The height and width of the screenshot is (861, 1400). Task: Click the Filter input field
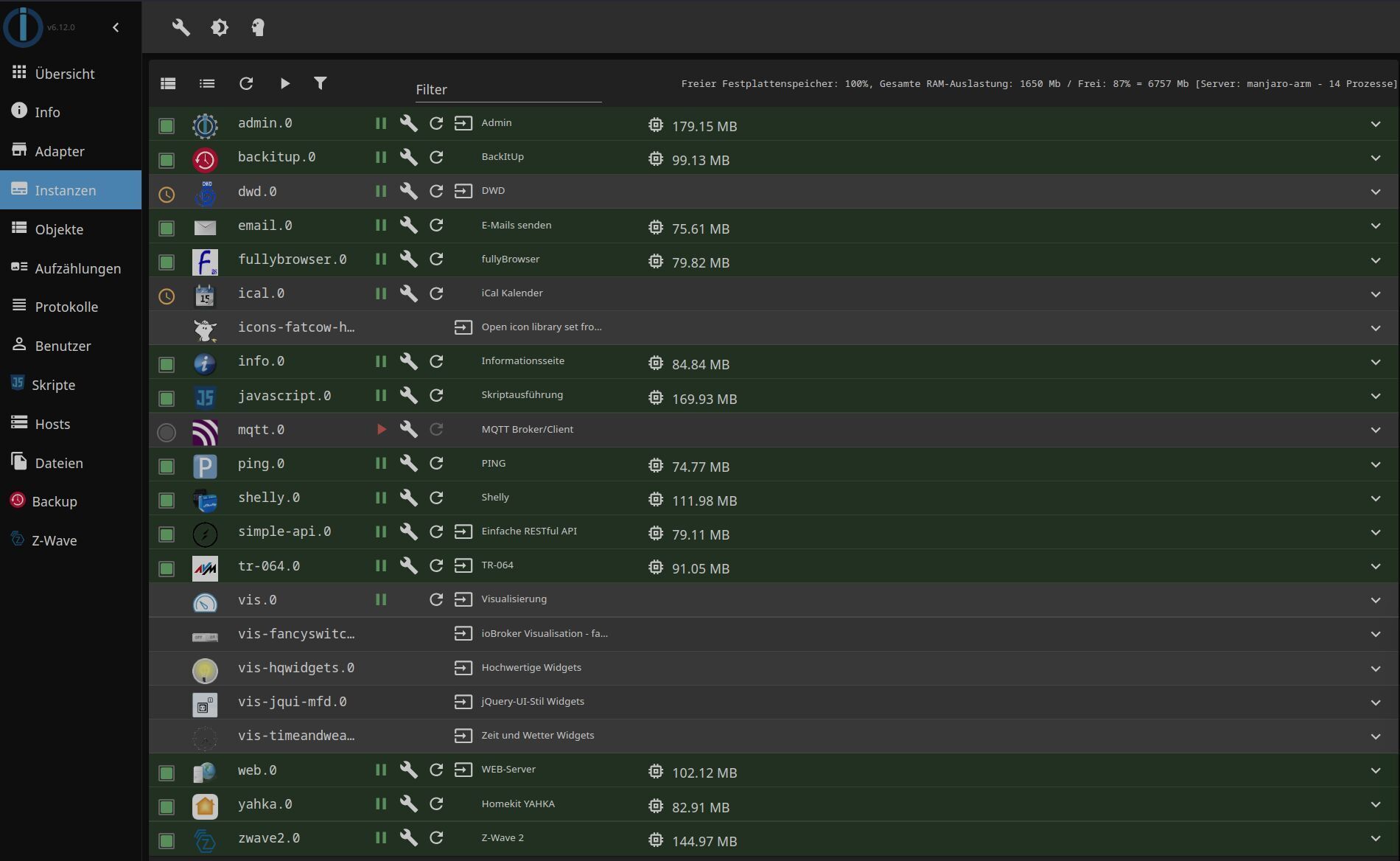click(x=508, y=89)
